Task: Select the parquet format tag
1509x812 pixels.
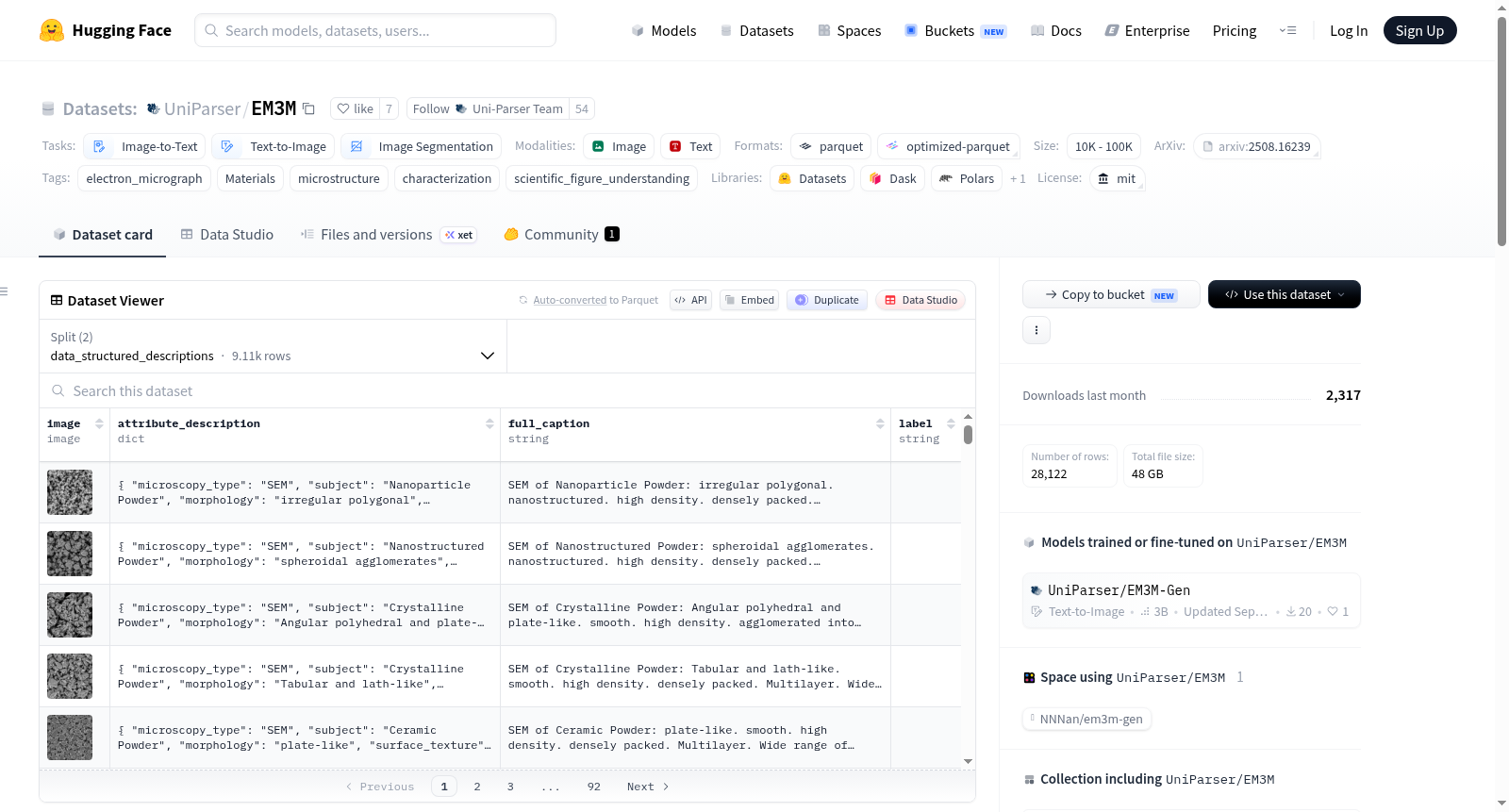Action: 831,146
